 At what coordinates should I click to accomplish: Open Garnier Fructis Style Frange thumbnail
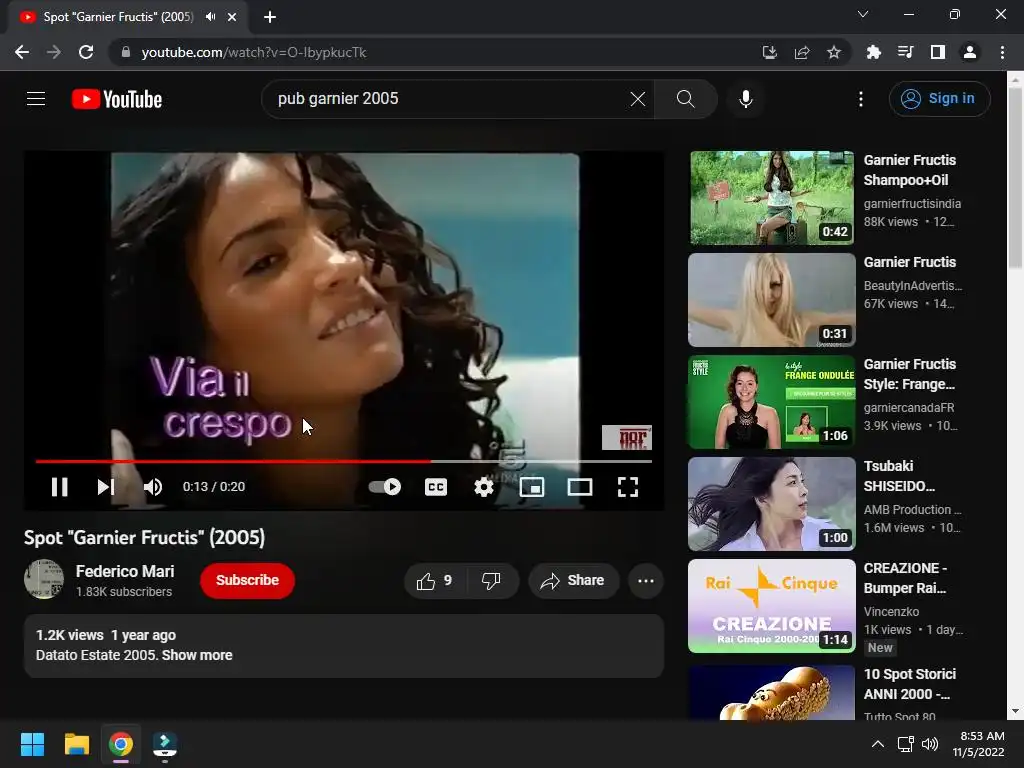coord(772,402)
